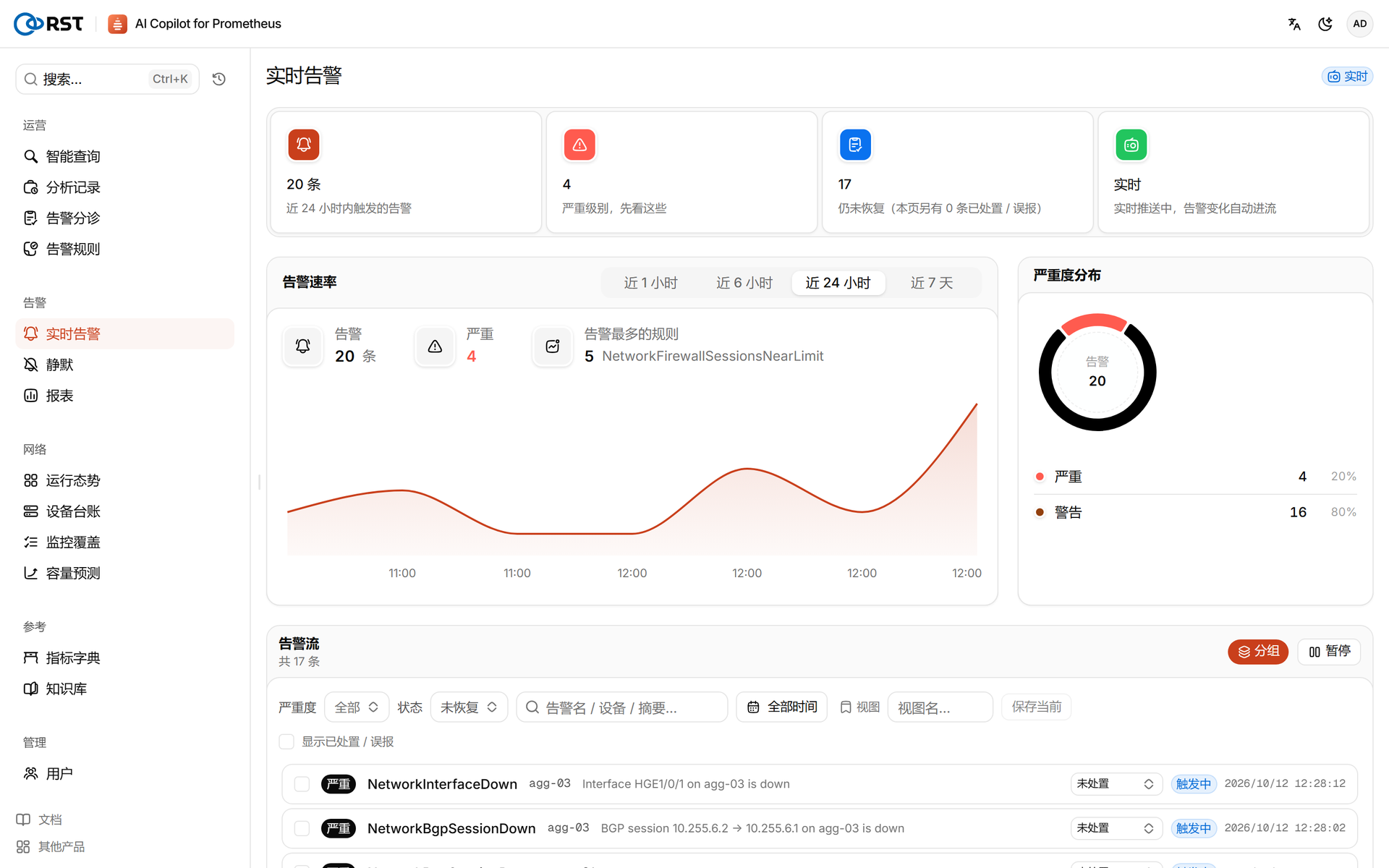This screenshot has width=1389, height=868.
Task: Click the green camera icon on the 实时 card
Action: pyautogui.click(x=1131, y=145)
